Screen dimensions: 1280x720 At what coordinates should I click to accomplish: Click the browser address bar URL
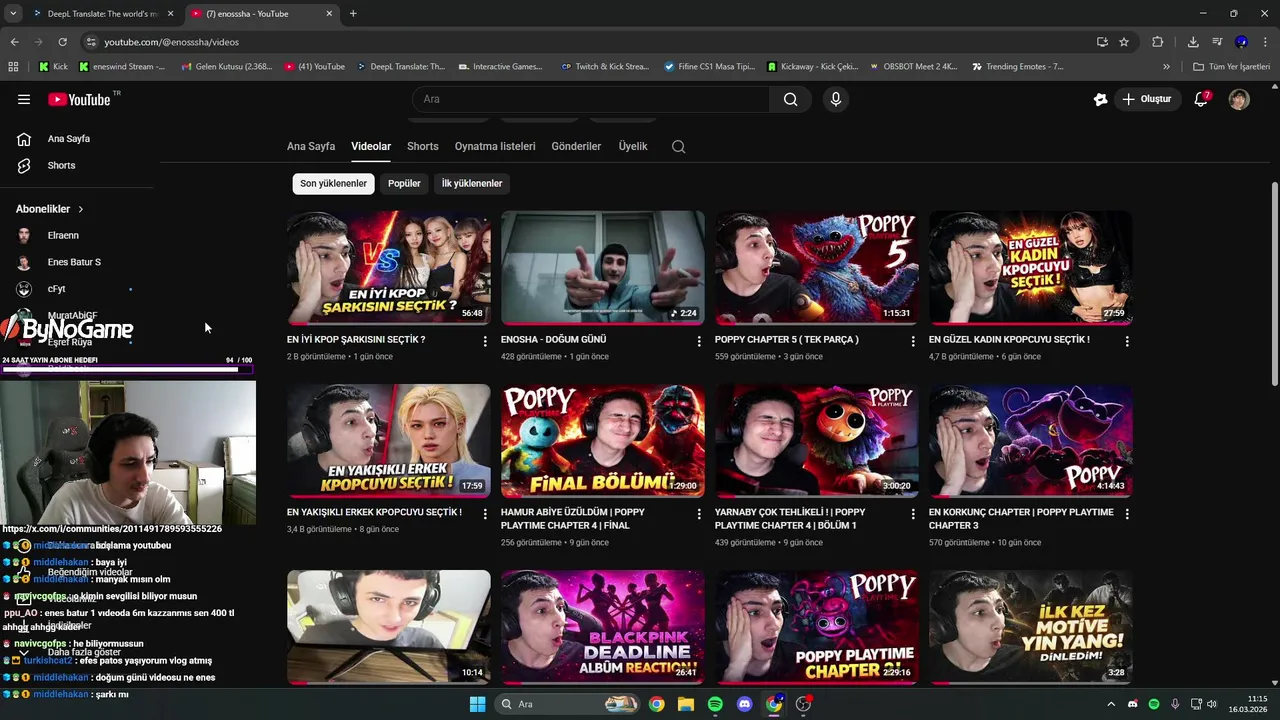pyautogui.click(x=171, y=42)
